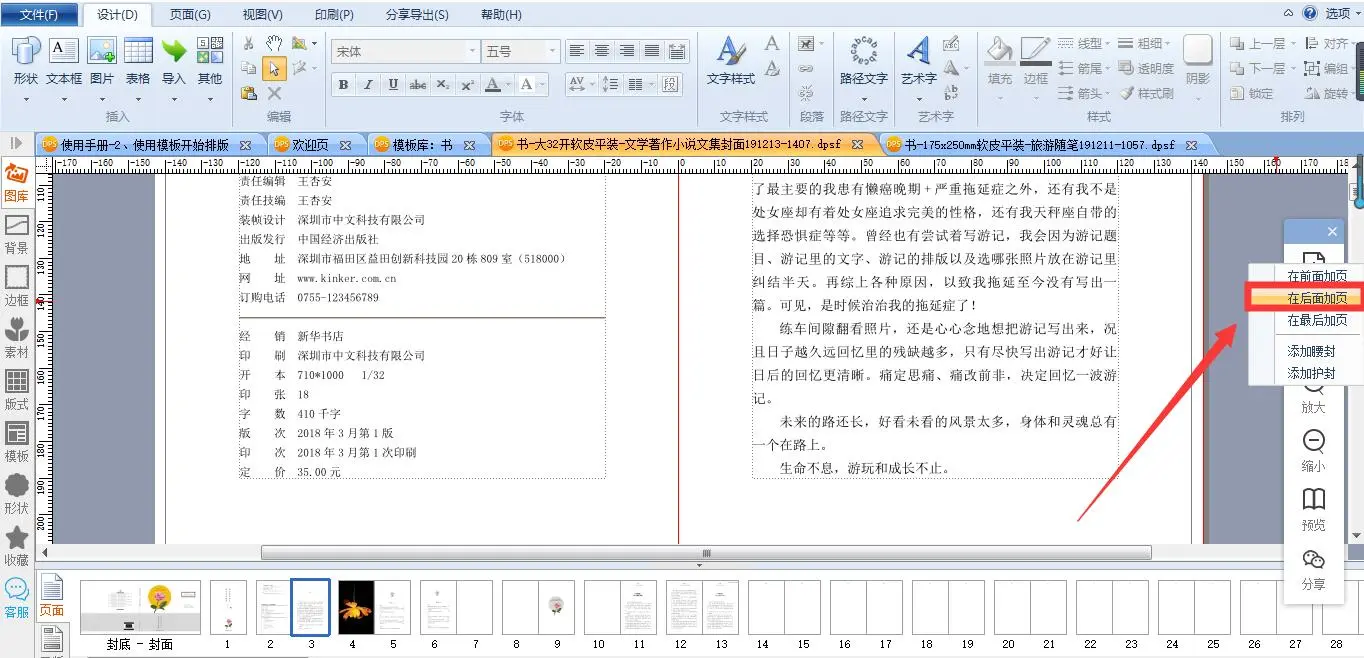Open 预览 book preview icon

click(1313, 508)
